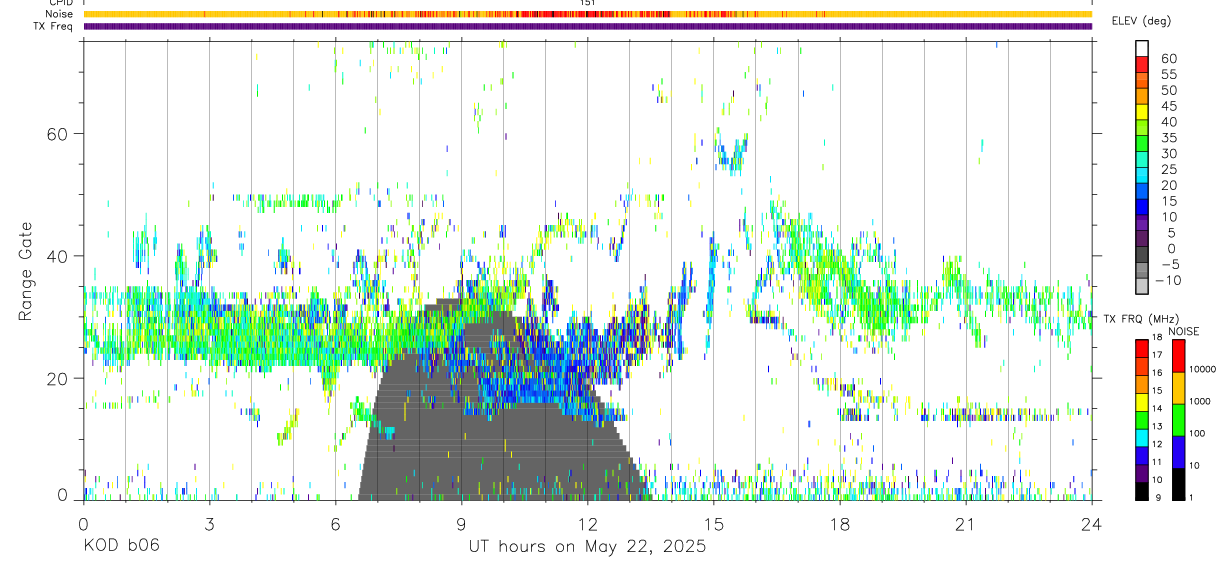The width and height of the screenshot is (1228, 567).
Task: Click x-axis tick label 9
Action: (461, 523)
